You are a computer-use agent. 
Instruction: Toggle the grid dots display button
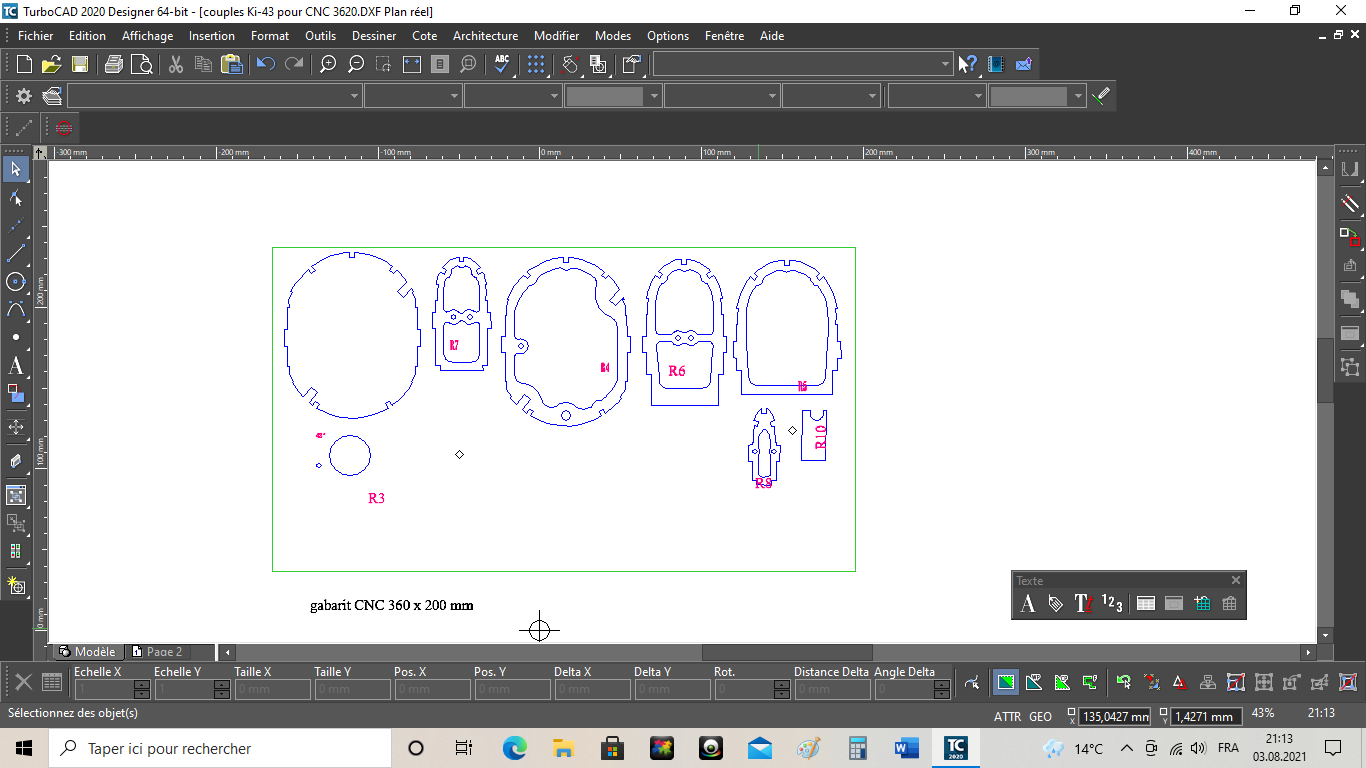point(536,64)
